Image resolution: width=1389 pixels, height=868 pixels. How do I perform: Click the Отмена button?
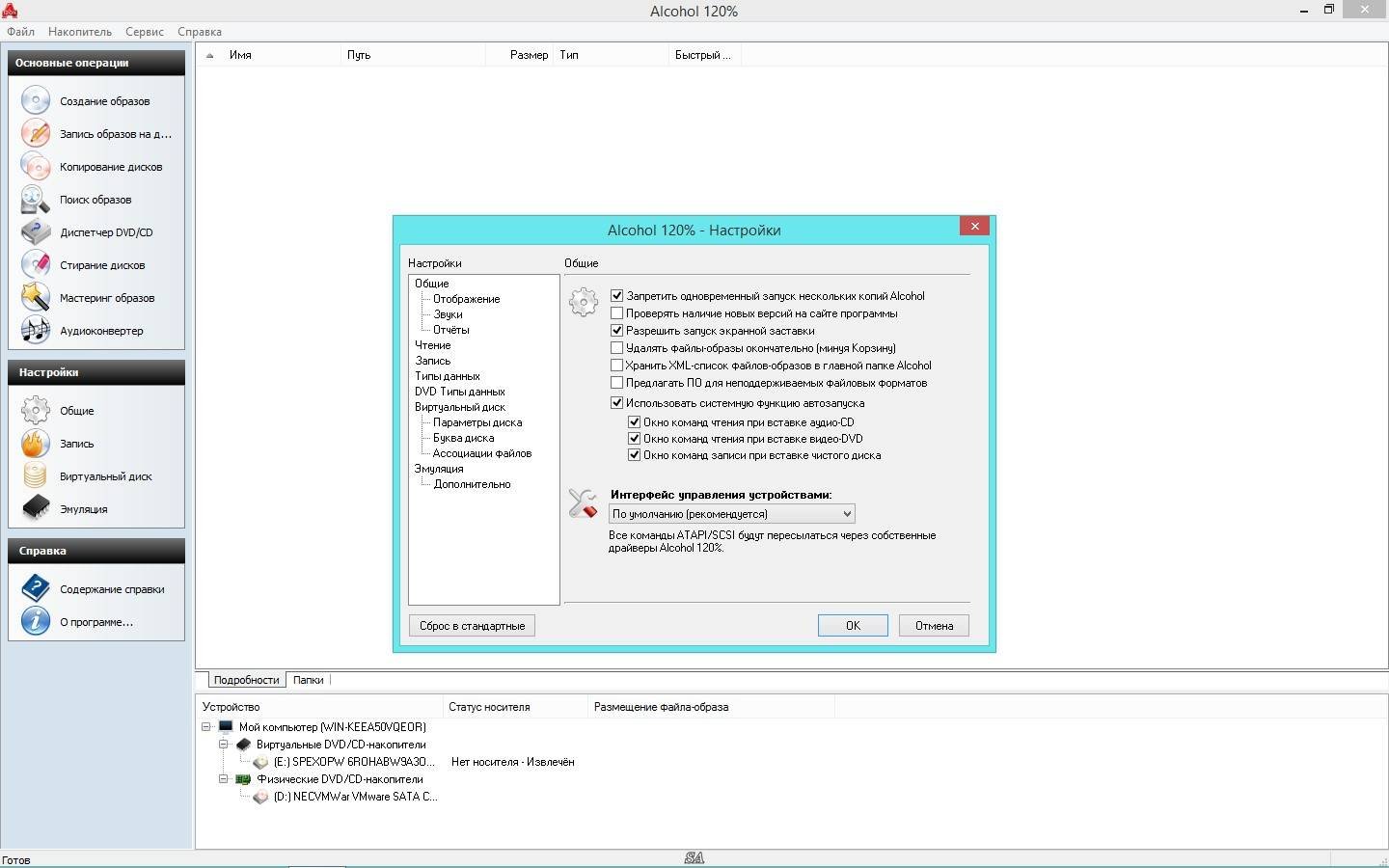pyautogui.click(x=934, y=626)
